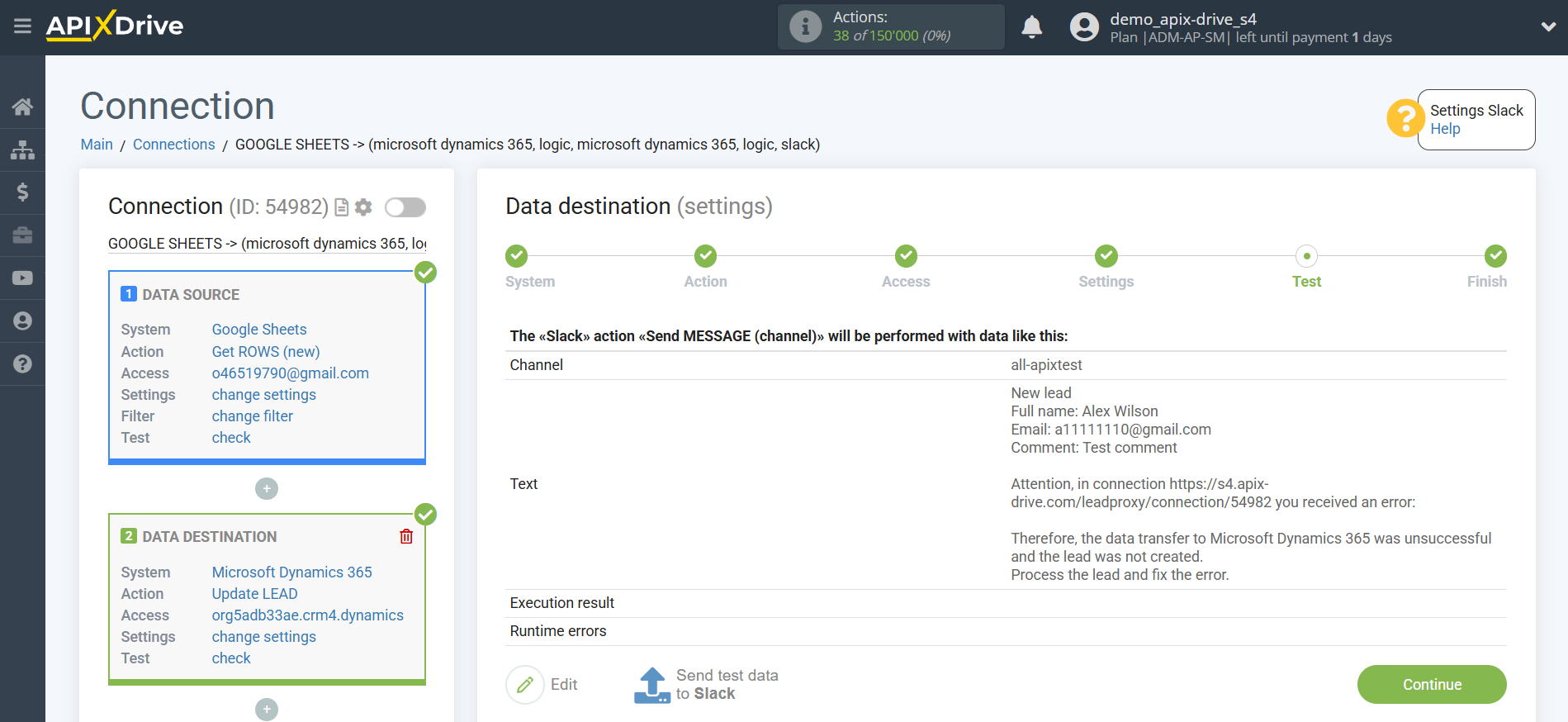Open the Home sidebar icon
1568x722 pixels.
click(x=22, y=107)
